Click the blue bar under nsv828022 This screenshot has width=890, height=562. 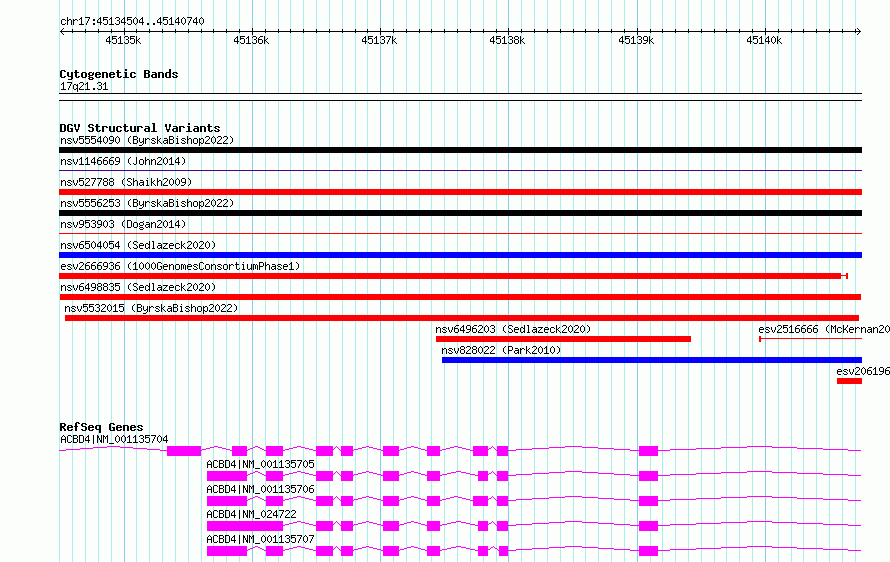(x=652, y=360)
